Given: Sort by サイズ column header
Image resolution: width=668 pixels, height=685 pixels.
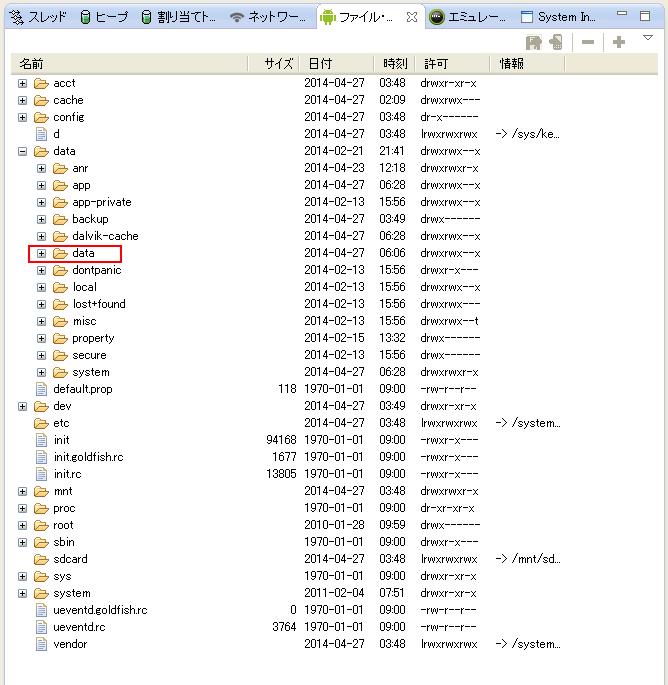Looking at the screenshot, I should [274, 64].
